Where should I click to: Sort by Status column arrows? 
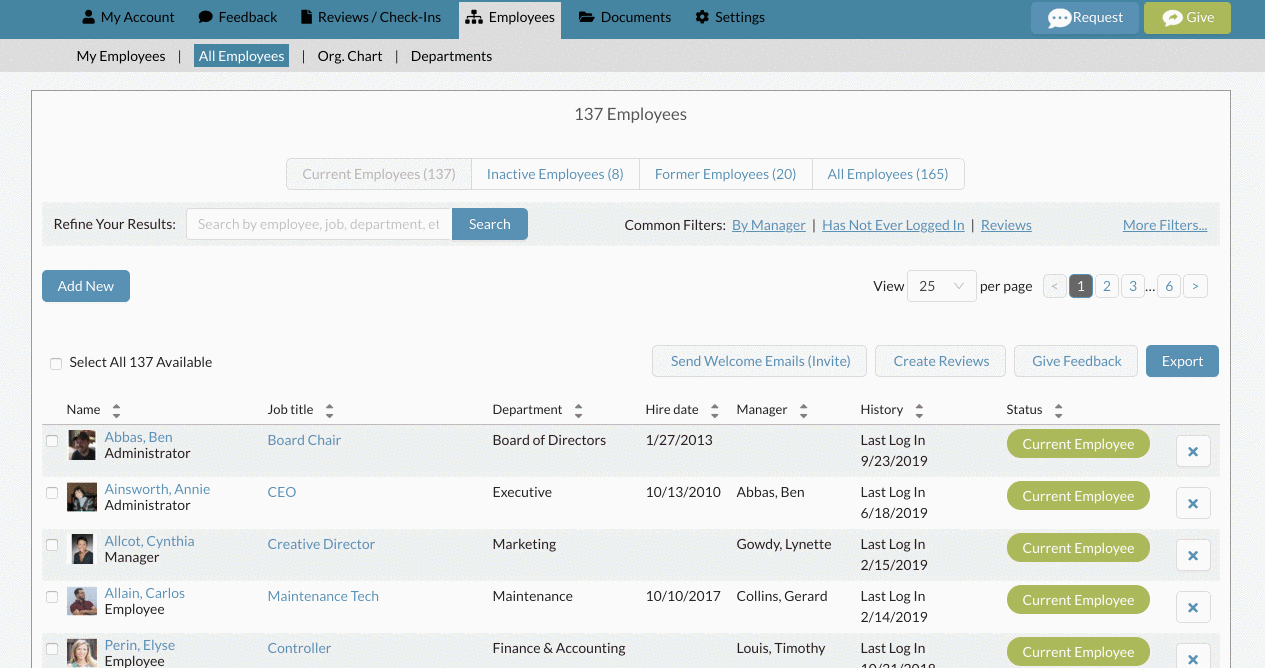click(x=1058, y=410)
